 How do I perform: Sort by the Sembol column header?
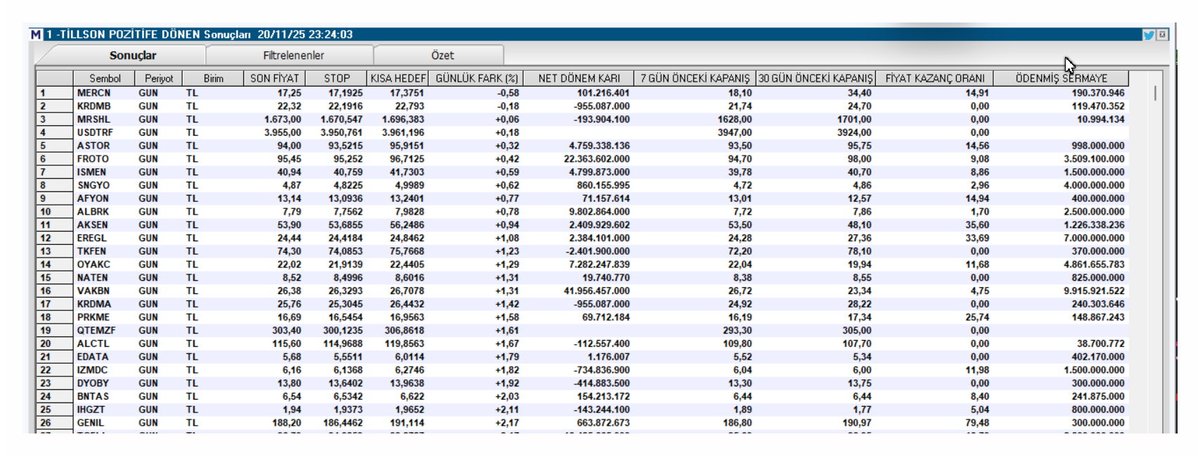(x=105, y=78)
